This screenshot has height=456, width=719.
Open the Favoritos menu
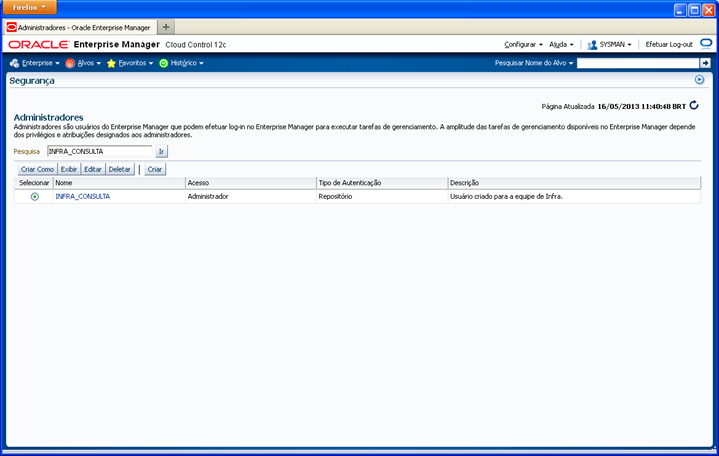click(x=136, y=63)
